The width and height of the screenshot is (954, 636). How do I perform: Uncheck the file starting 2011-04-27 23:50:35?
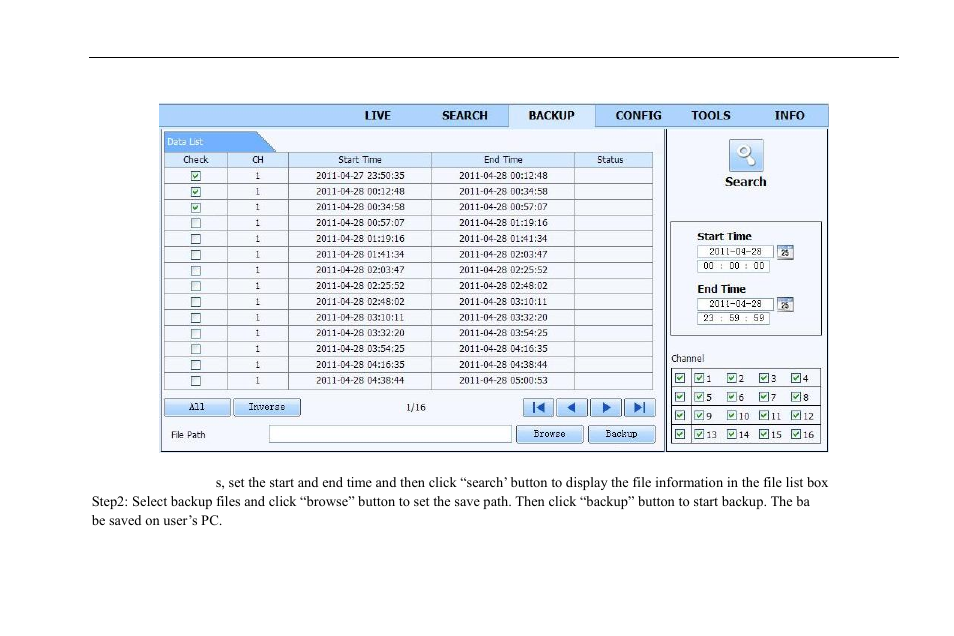(195, 176)
